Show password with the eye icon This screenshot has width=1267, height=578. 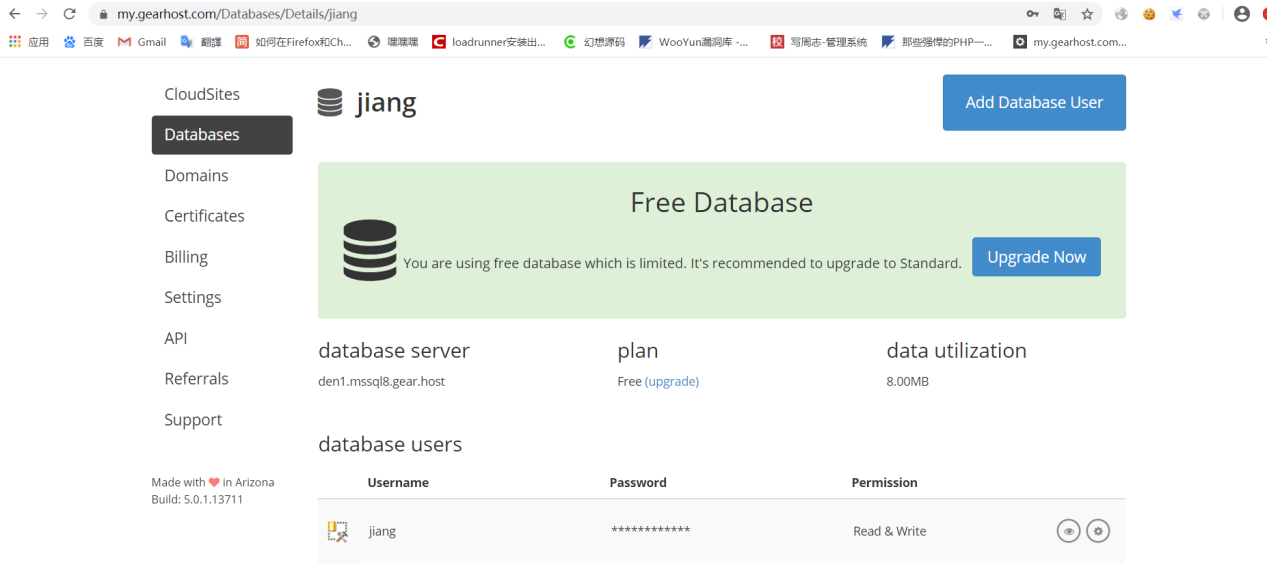pyautogui.click(x=1068, y=531)
